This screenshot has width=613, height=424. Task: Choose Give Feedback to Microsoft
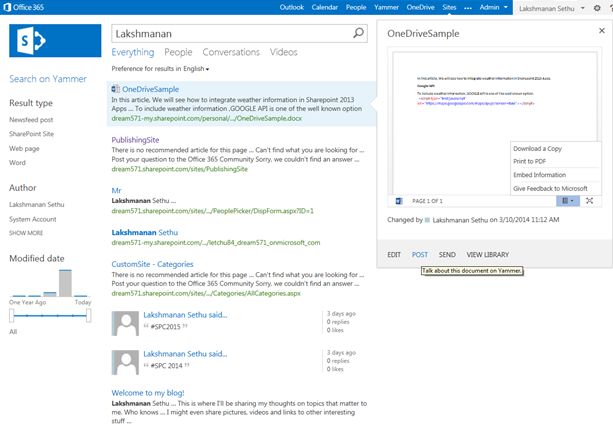(550, 189)
